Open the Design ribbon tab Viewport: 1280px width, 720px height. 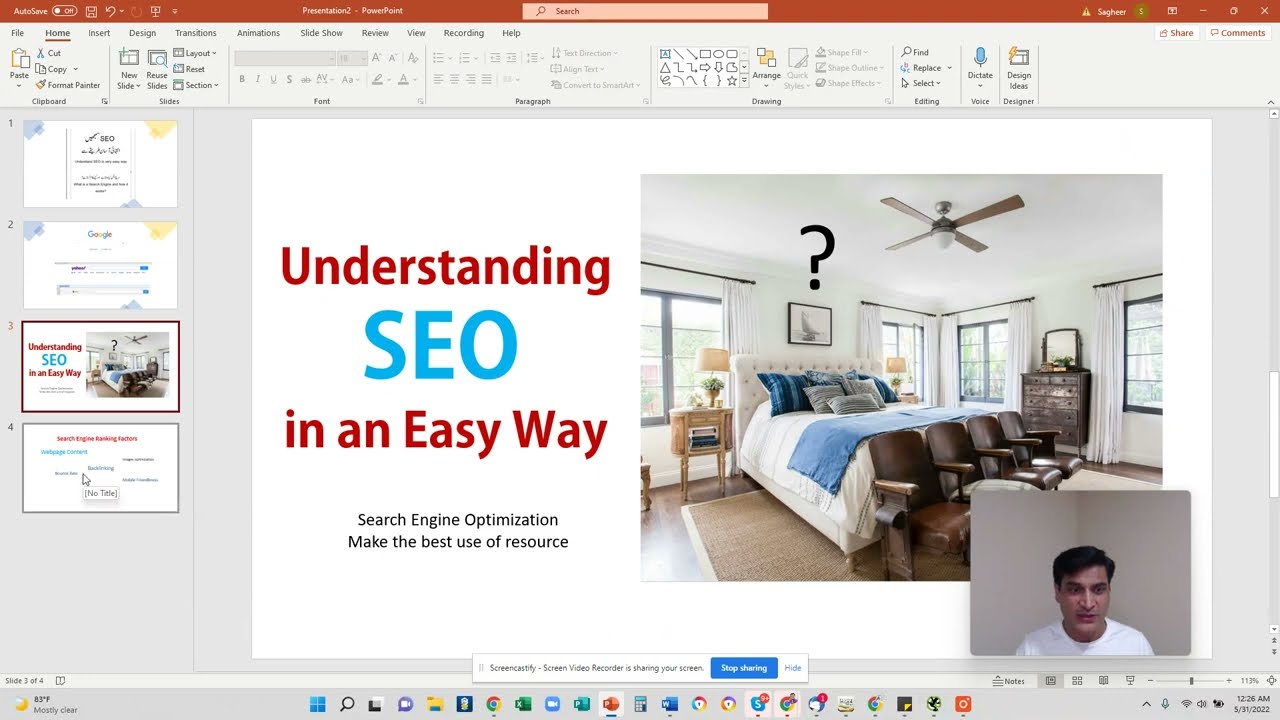point(142,33)
